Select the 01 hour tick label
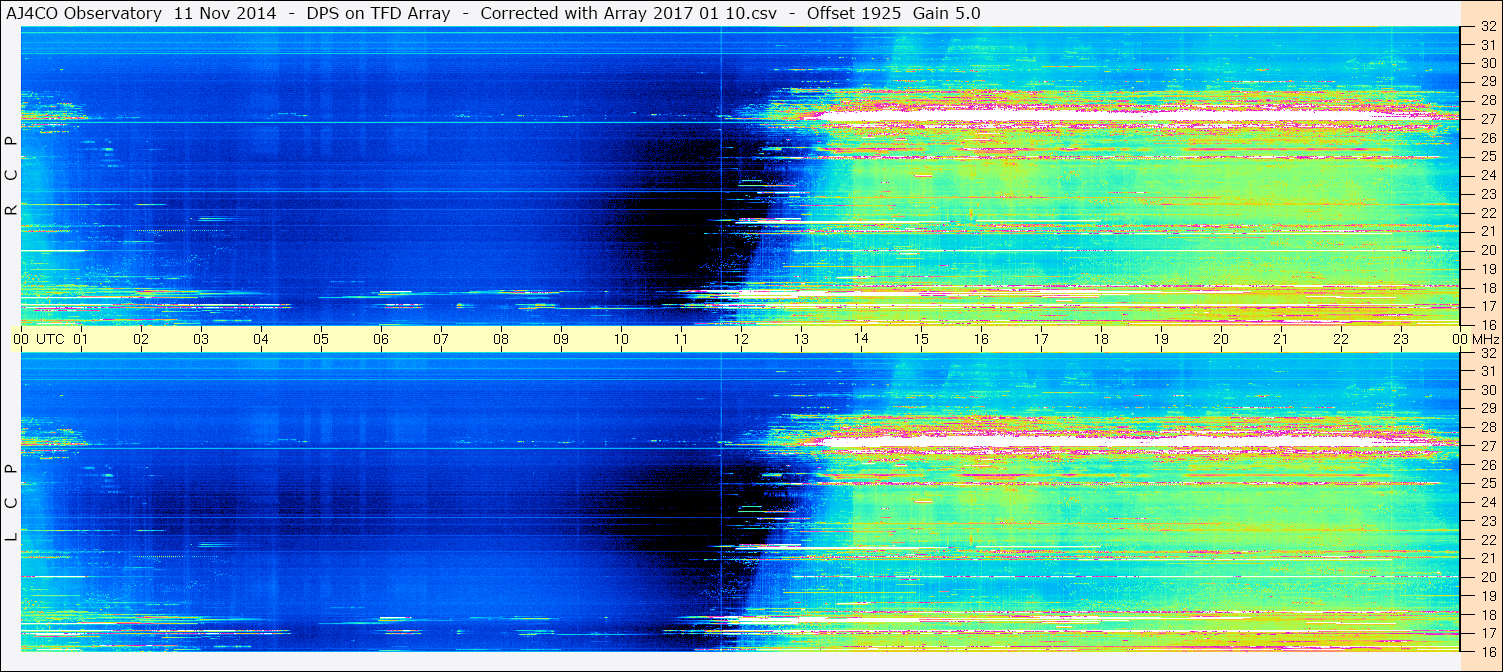 81,339
